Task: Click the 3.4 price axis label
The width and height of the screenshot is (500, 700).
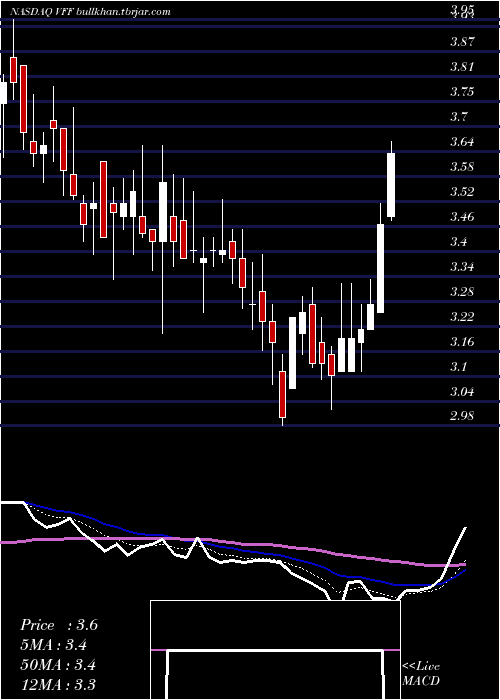Action: pyautogui.click(x=458, y=242)
